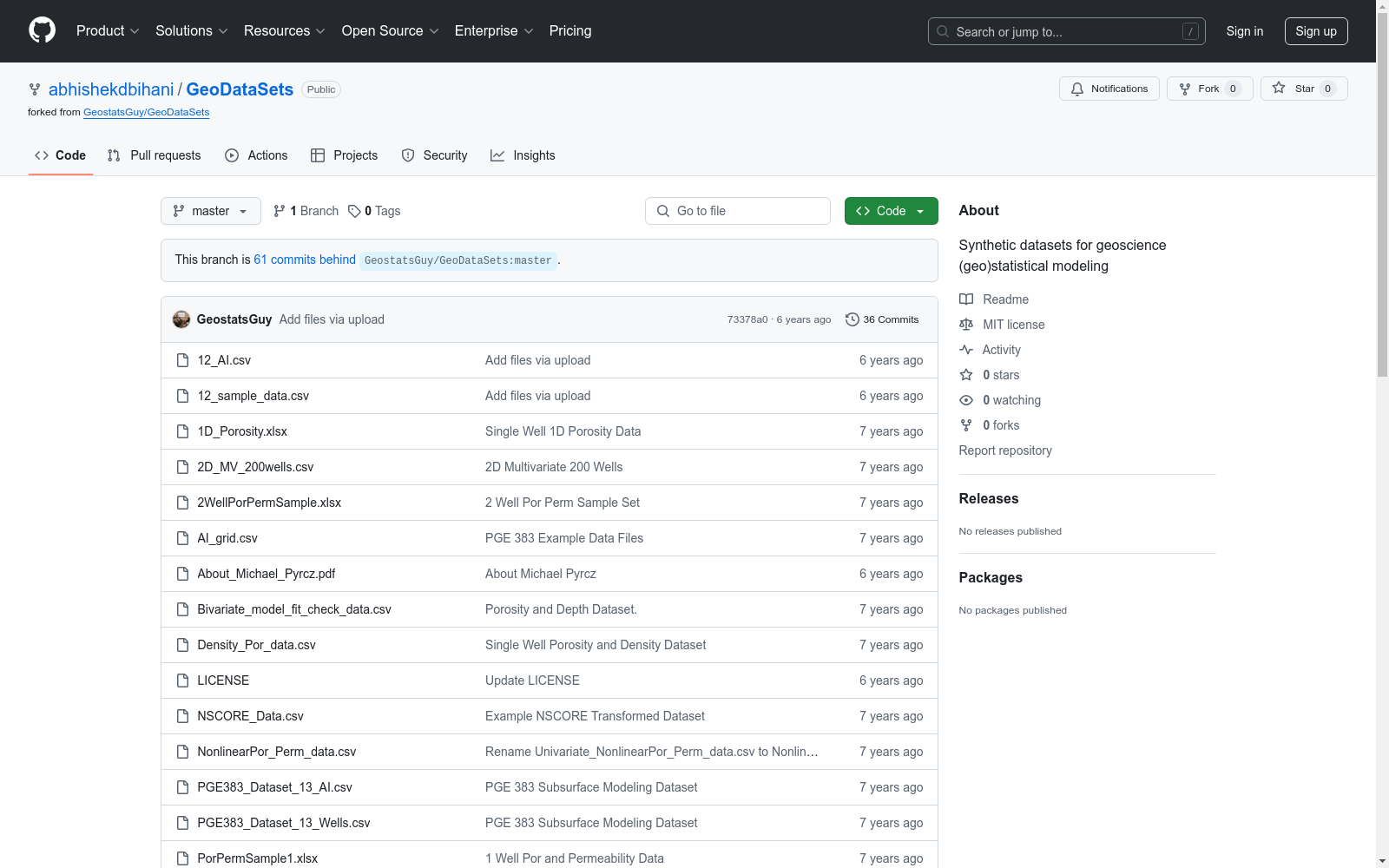Click the file icon of Bivariate_model_fit_check_data.csv

pyautogui.click(x=182, y=609)
